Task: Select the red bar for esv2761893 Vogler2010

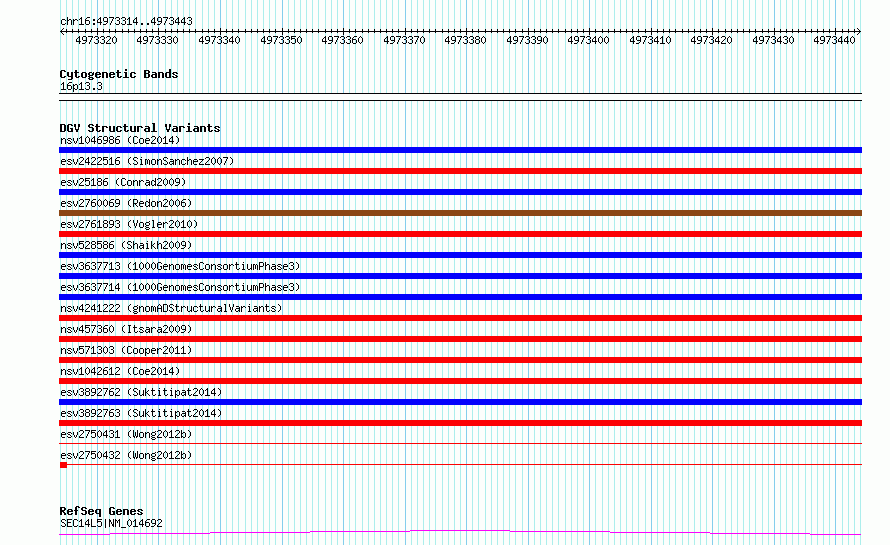Action: [460, 234]
